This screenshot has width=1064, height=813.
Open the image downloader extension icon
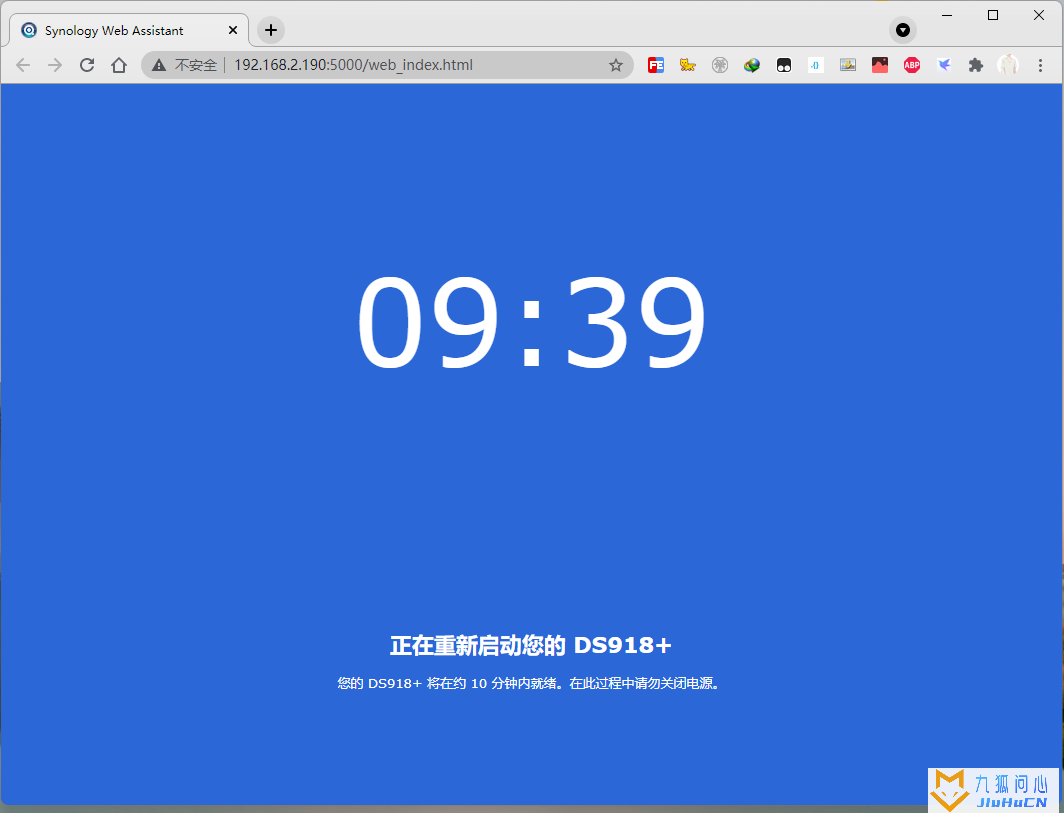(x=848, y=65)
